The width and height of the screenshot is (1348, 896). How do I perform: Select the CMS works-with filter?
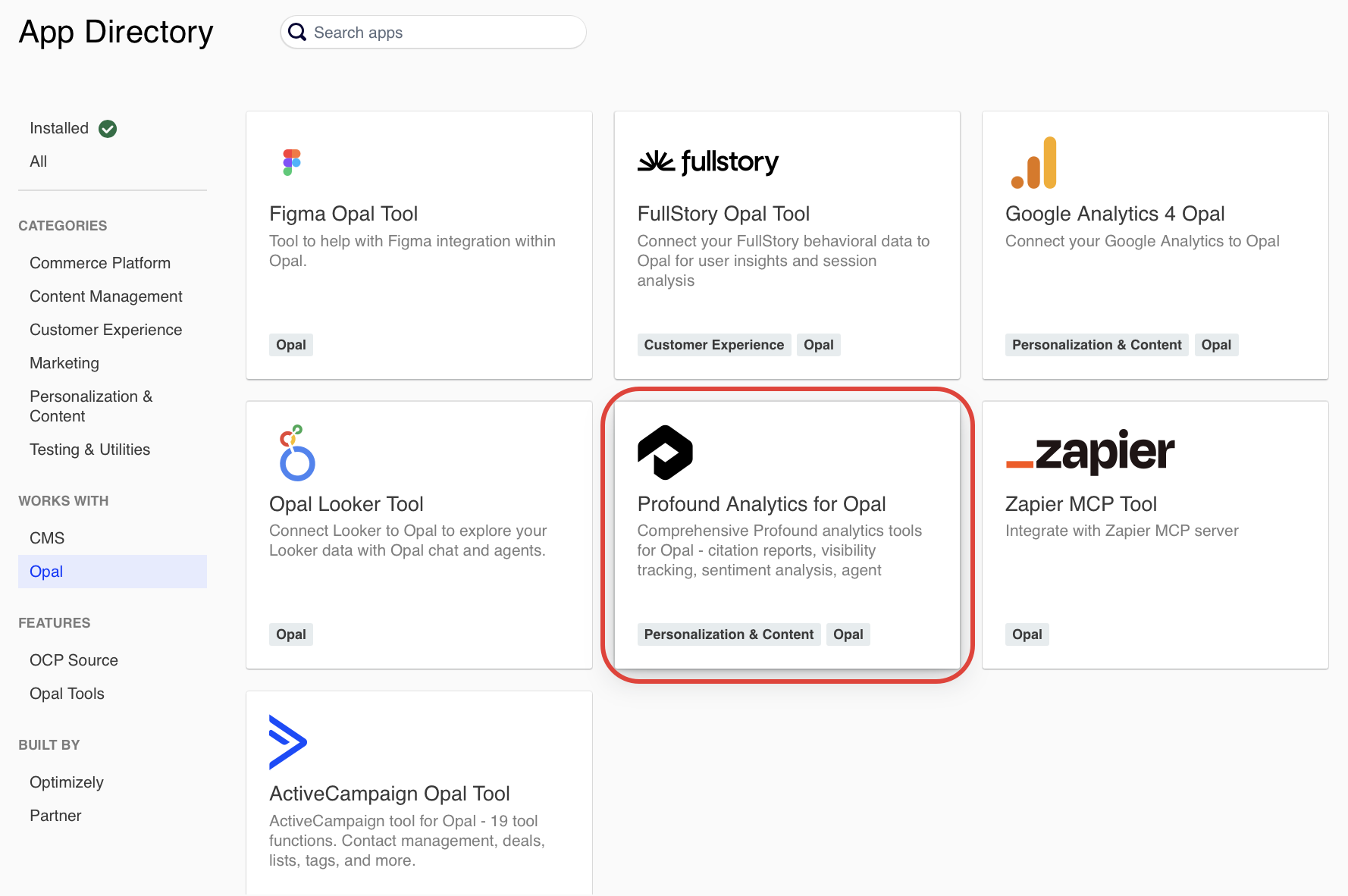pos(47,538)
